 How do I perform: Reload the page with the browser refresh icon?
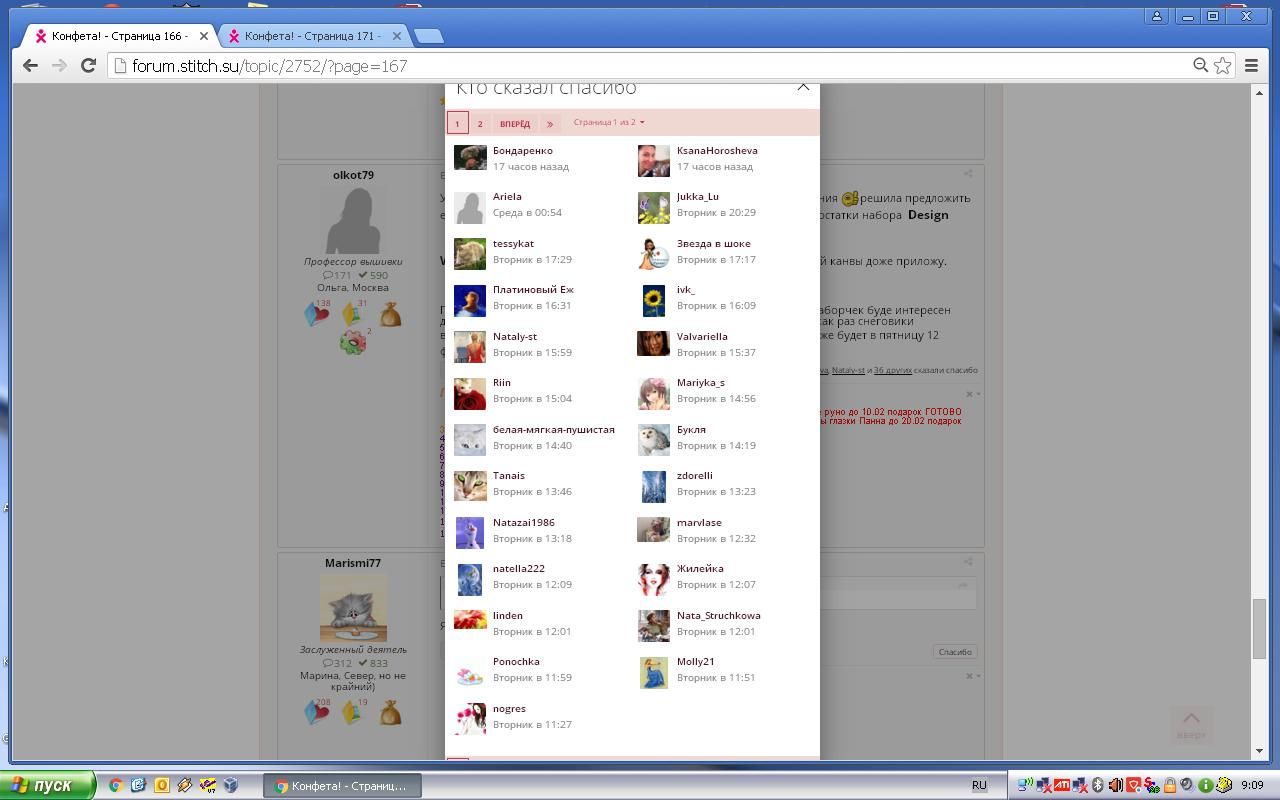[88, 66]
